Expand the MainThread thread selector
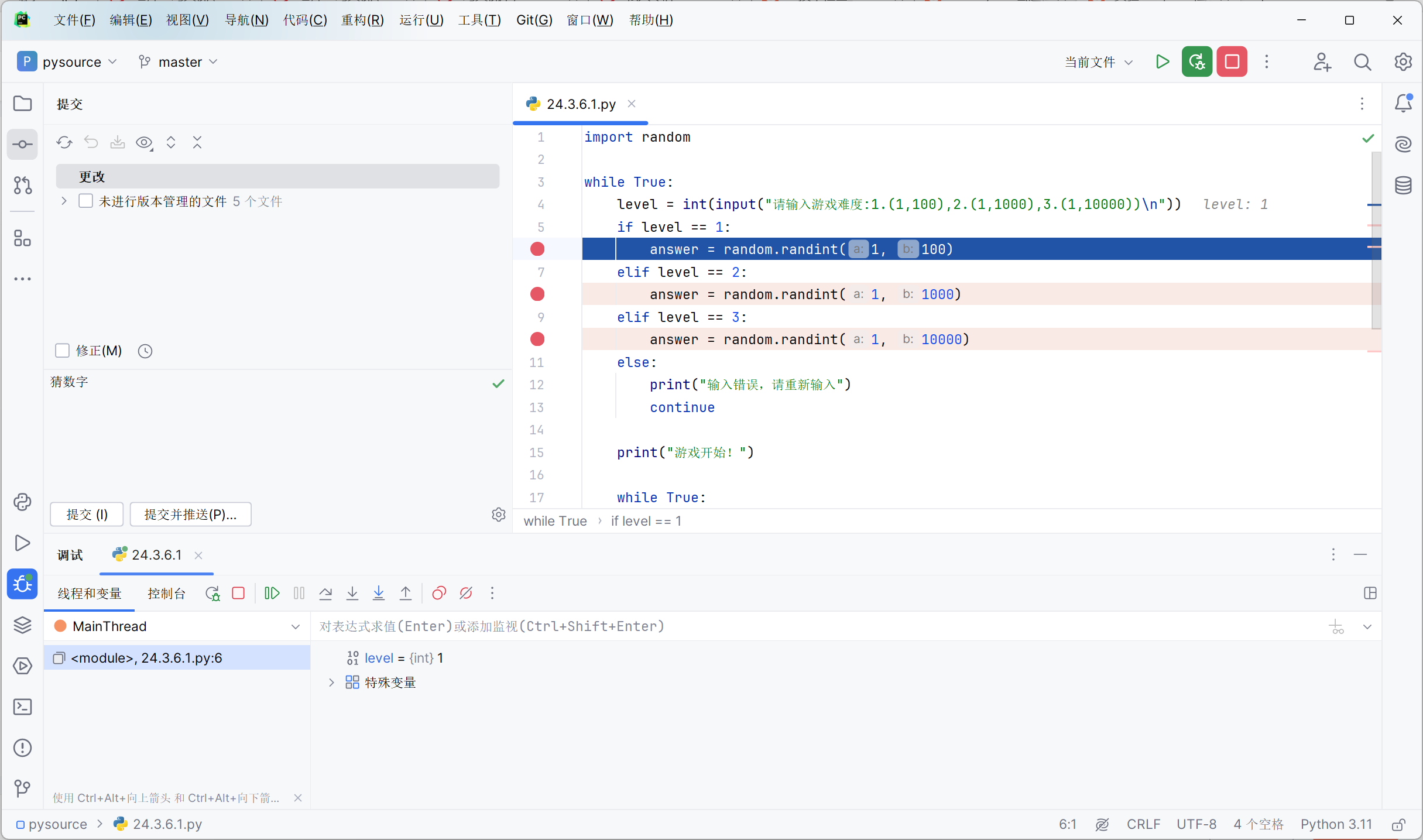This screenshot has height=840, width=1423. (295, 626)
